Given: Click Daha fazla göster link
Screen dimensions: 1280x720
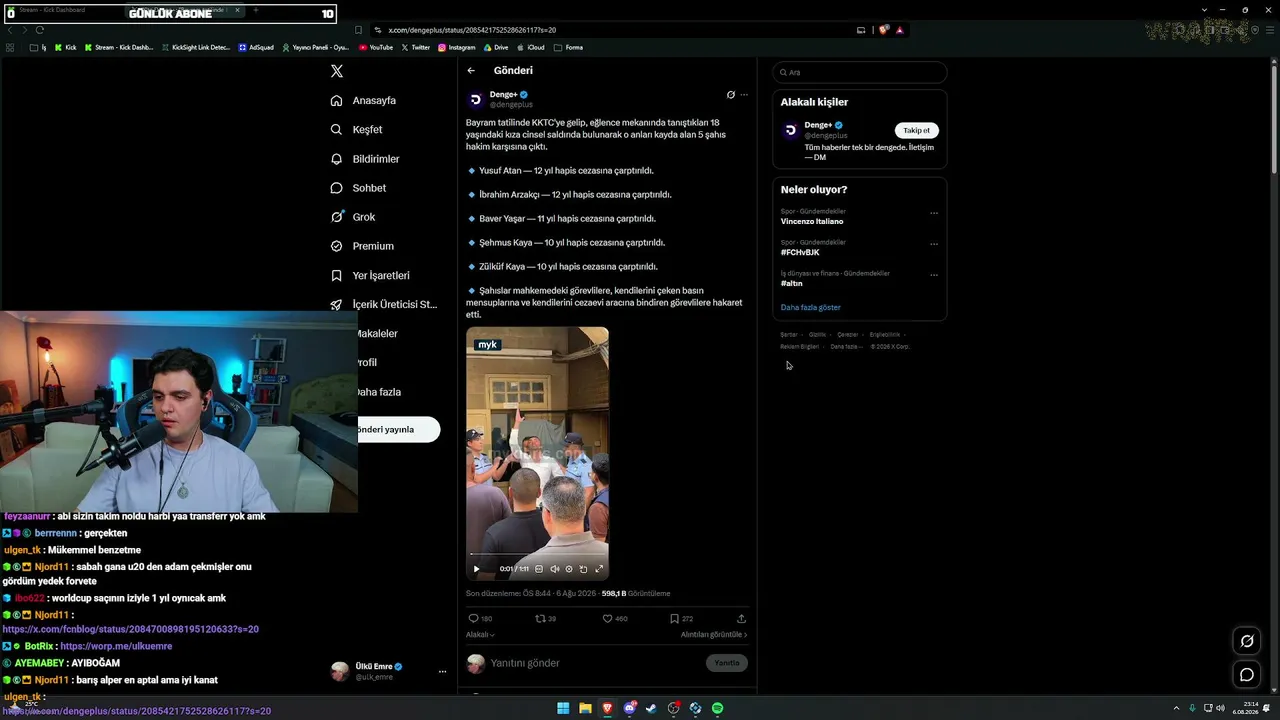Looking at the screenshot, I should tap(811, 308).
